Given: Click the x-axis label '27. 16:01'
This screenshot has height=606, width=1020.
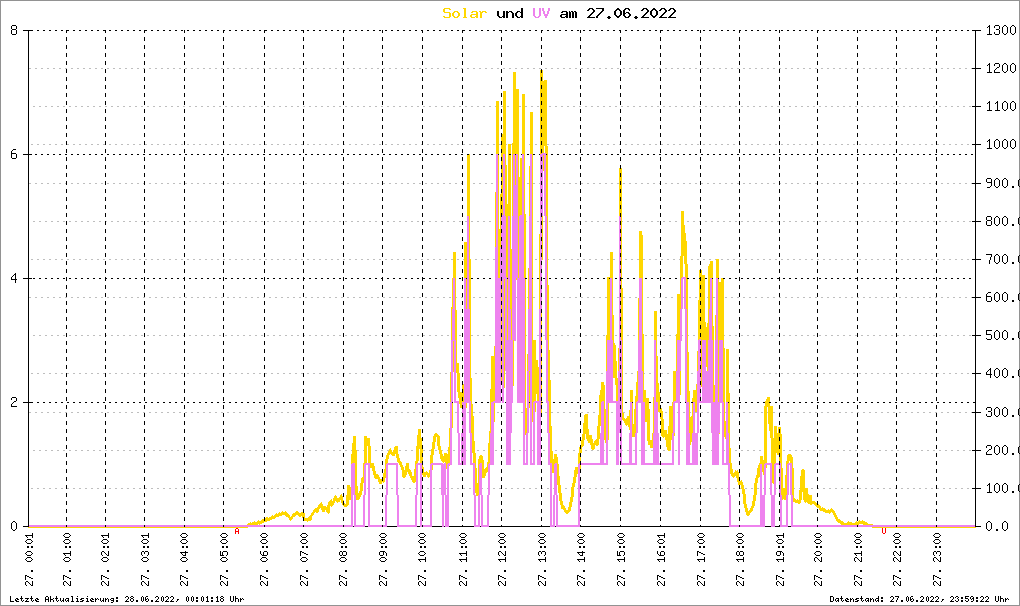Looking at the screenshot, I should [662, 560].
